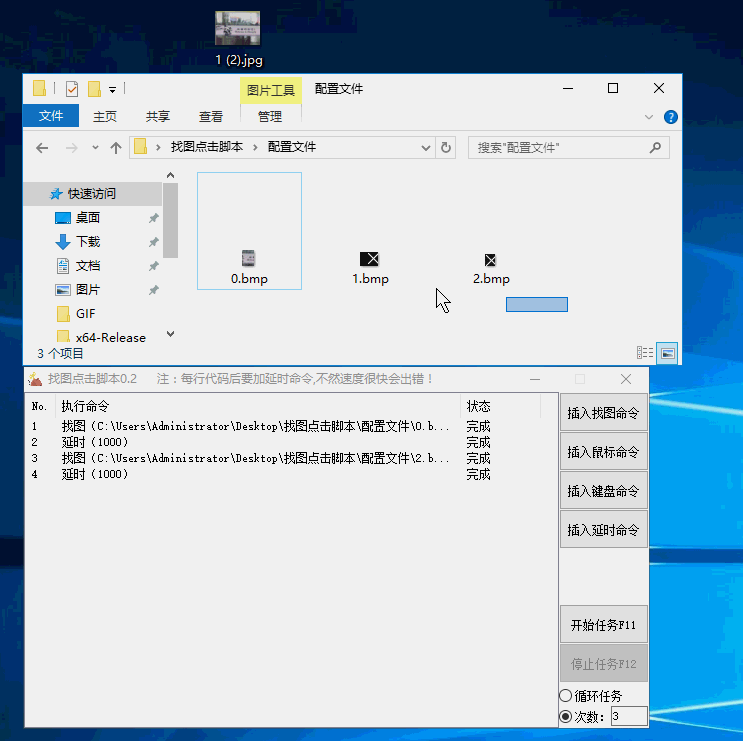The height and width of the screenshot is (741, 743).
Task: Switch to large icons view in status bar
Action: coord(668,353)
